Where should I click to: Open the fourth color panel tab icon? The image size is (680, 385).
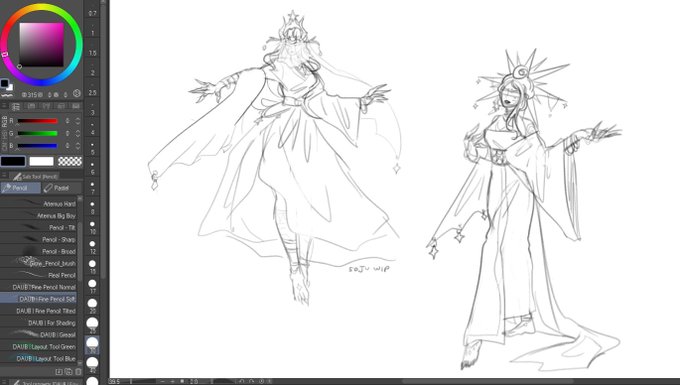coord(61,106)
